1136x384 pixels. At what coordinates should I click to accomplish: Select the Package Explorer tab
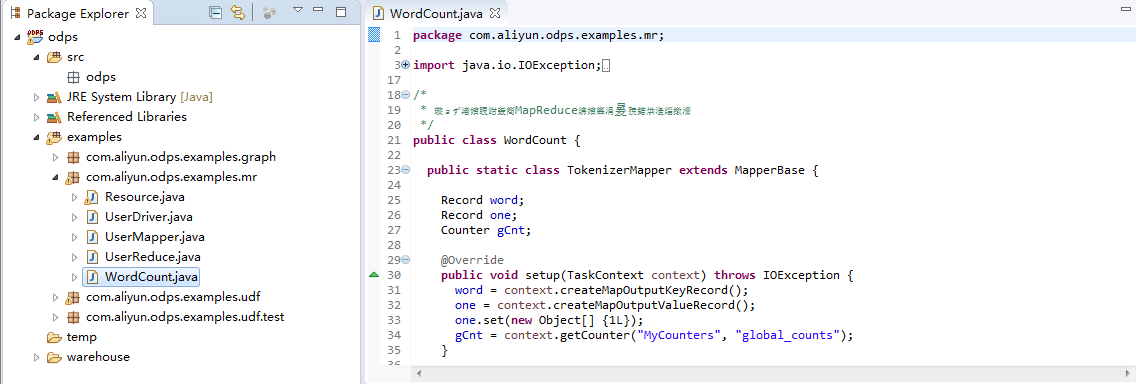pos(77,13)
